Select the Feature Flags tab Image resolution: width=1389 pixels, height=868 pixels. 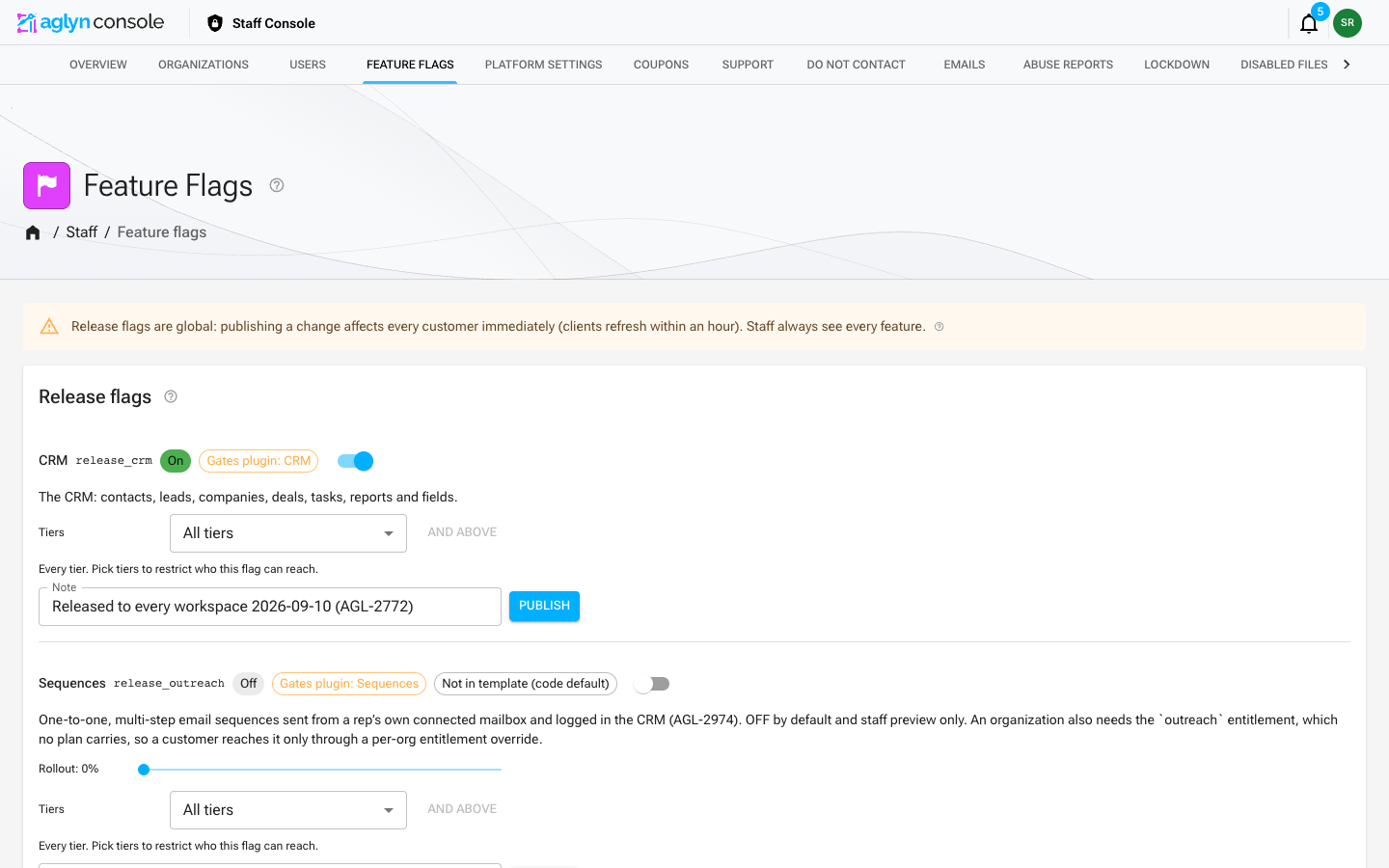click(410, 65)
